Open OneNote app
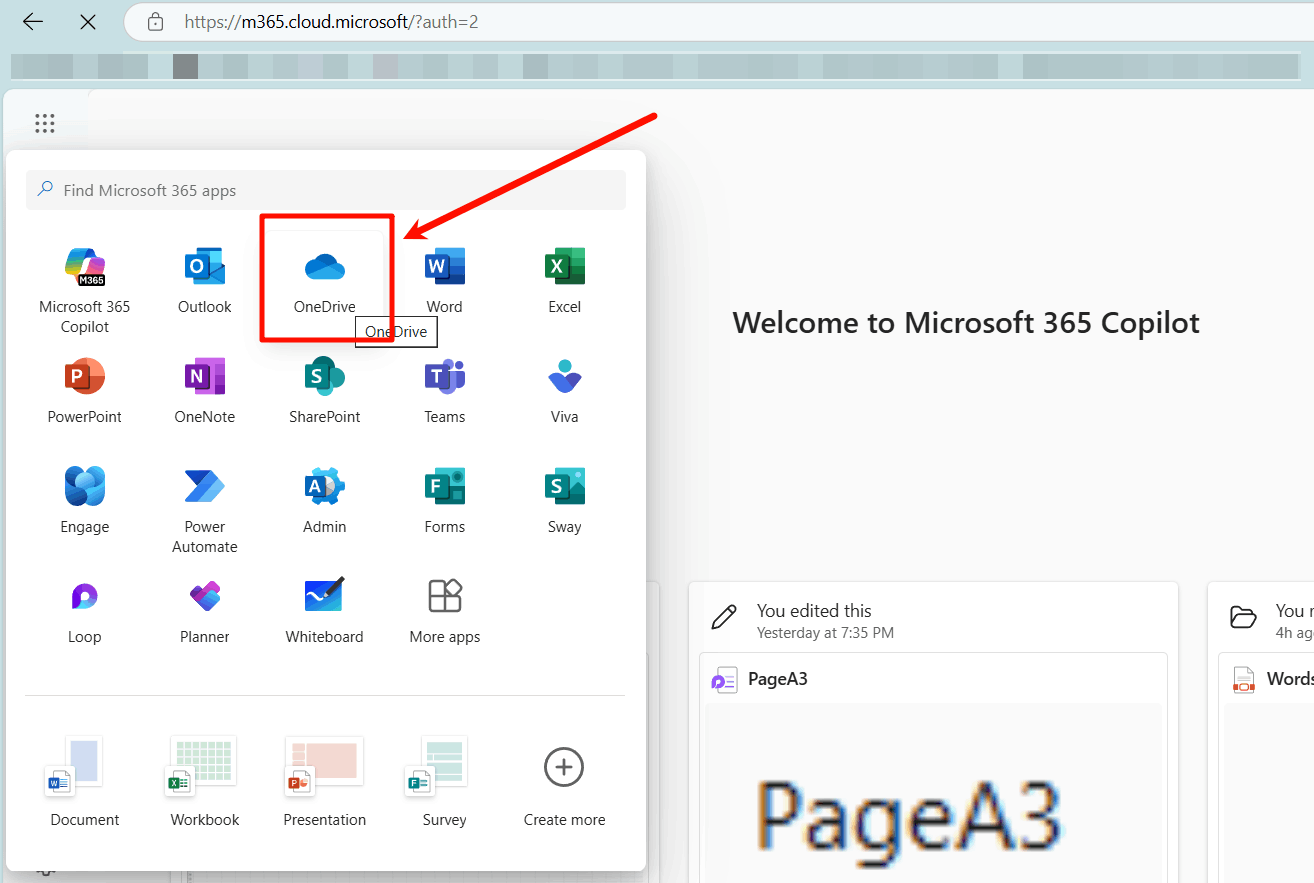The height and width of the screenshot is (883, 1314). tap(205, 390)
